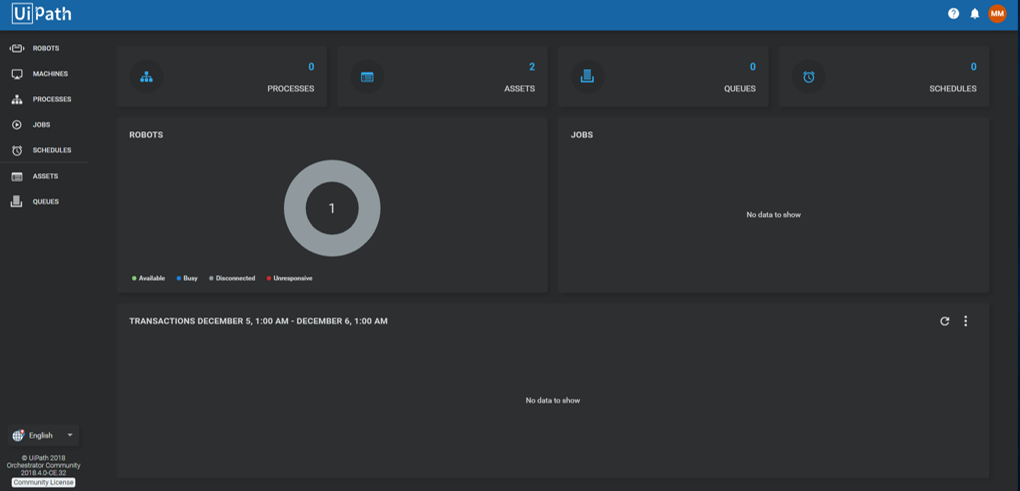
Task: Toggle Unresponsive legend in Robots chart
Action: click(x=289, y=278)
